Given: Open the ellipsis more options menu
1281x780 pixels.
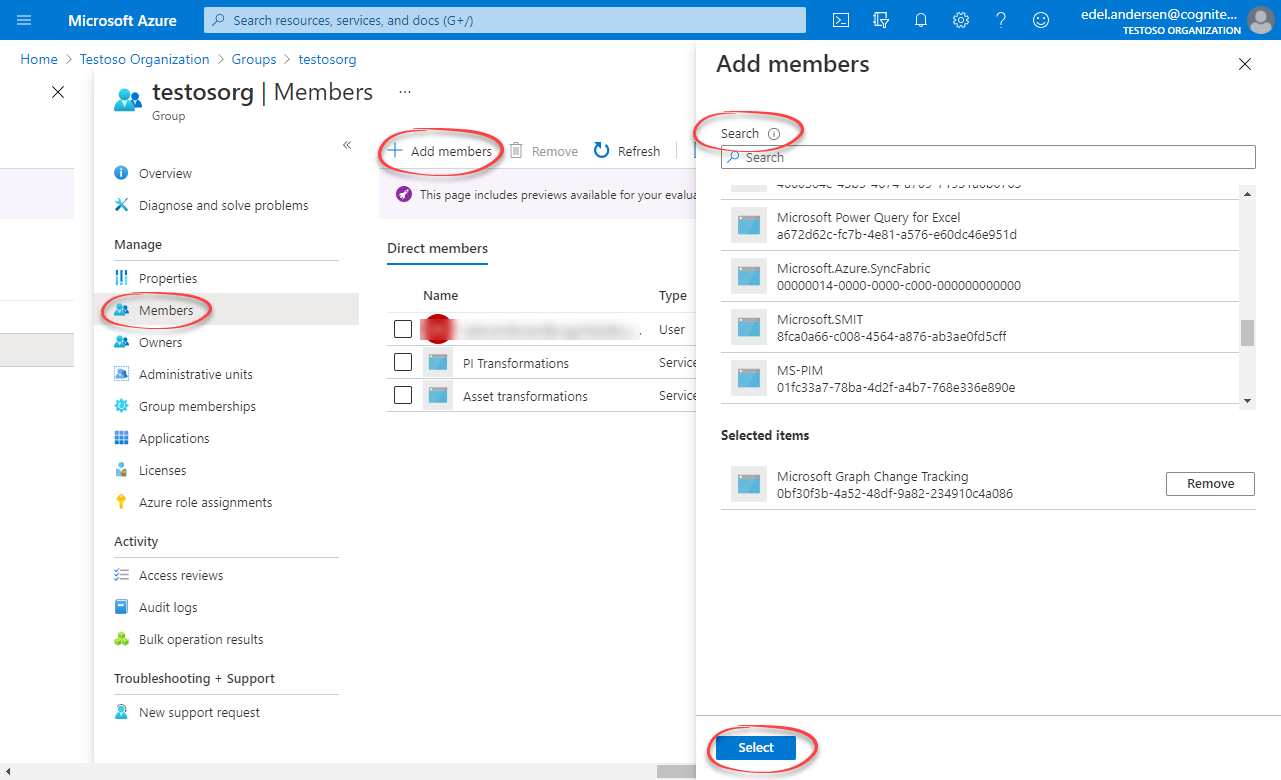Looking at the screenshot, I should tap(405, 92).
